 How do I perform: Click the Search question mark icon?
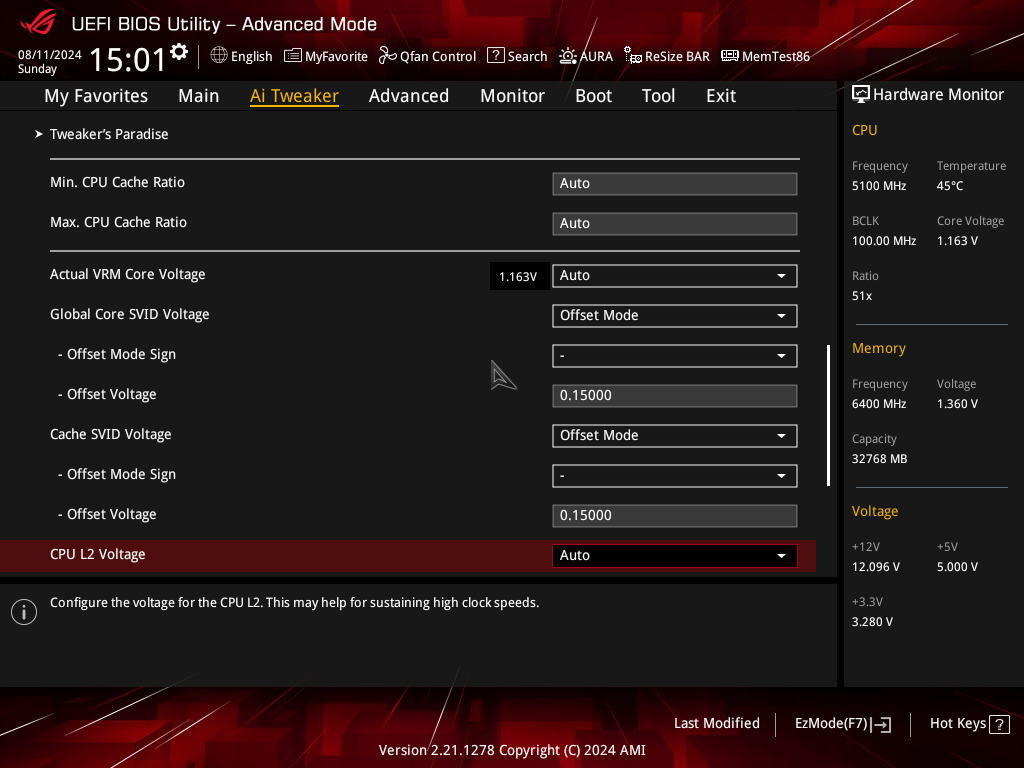tap(496, 56)
